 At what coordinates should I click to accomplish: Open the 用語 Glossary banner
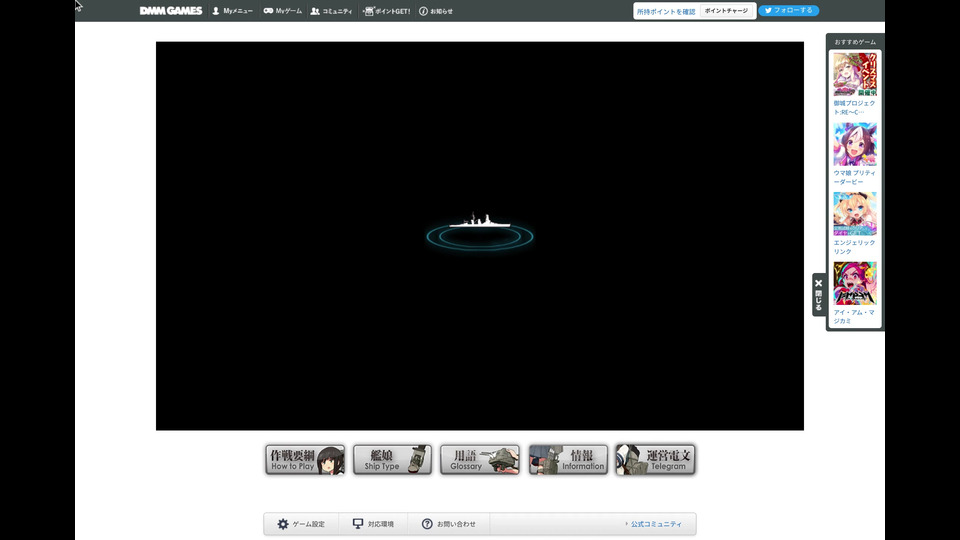tap(480, 460)
